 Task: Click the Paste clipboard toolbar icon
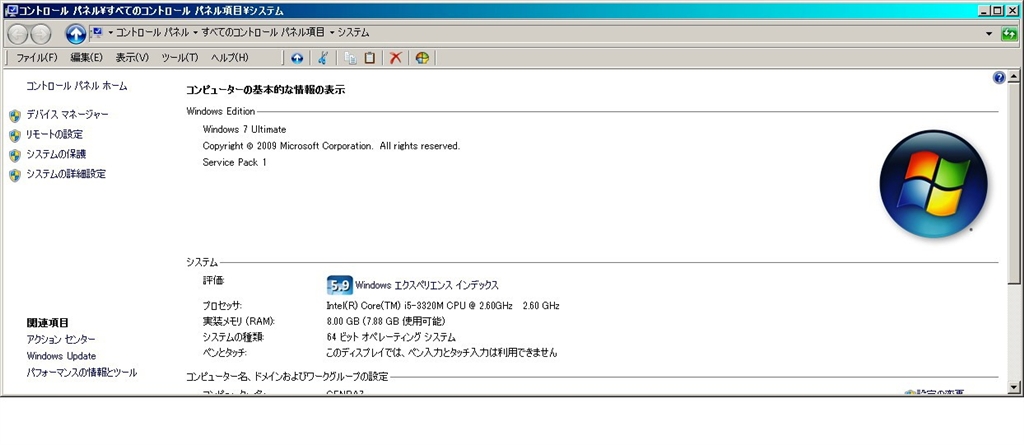coord(370,58)
